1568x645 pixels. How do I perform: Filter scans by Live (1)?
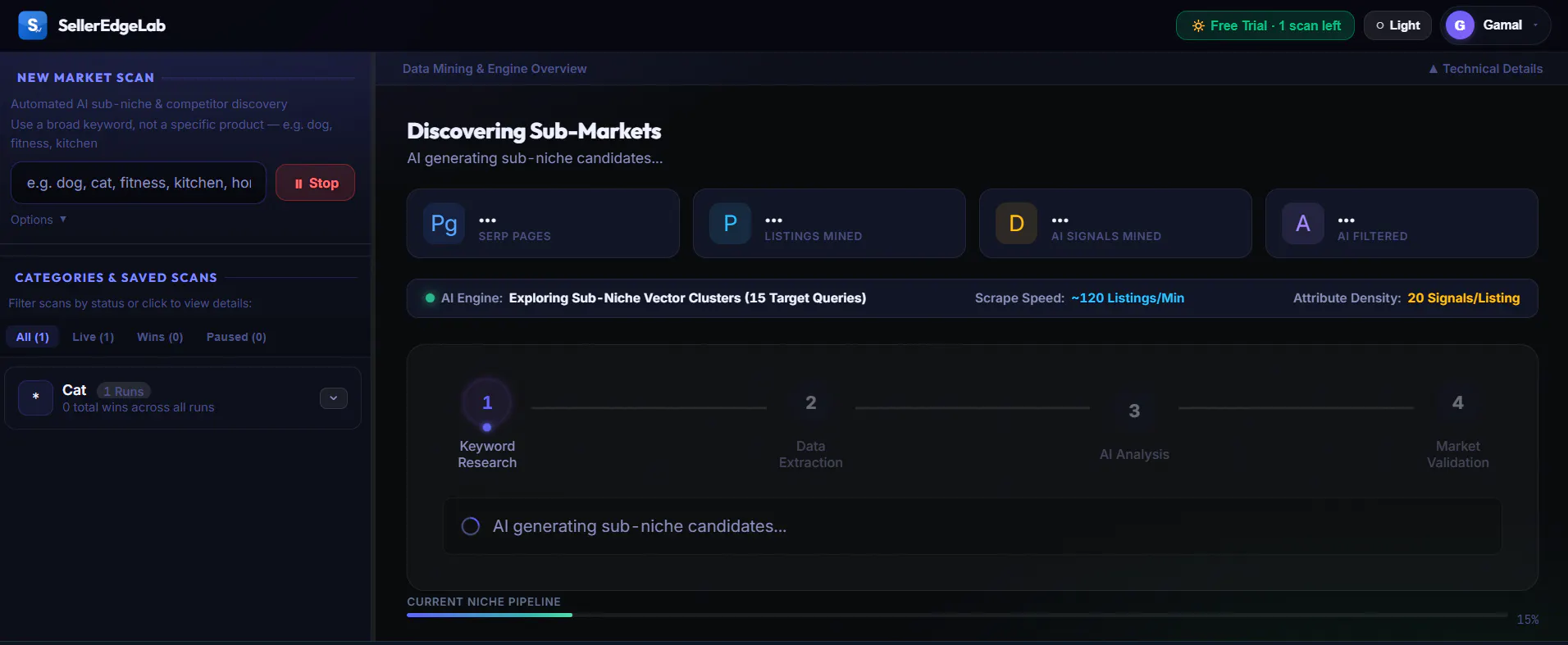coord(93,337)
